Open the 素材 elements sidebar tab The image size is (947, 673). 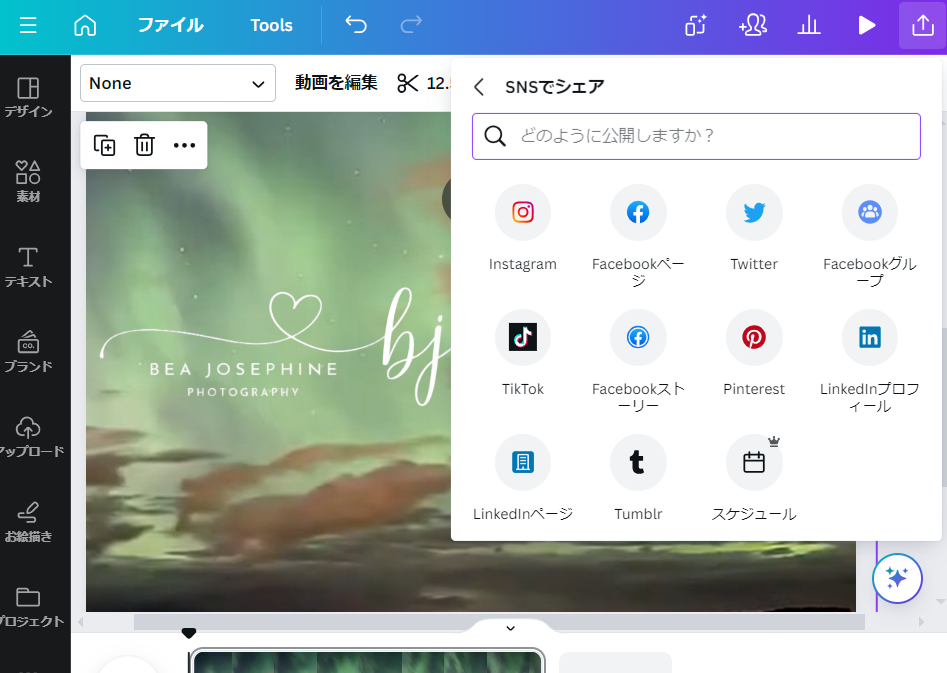pos(28,181)
